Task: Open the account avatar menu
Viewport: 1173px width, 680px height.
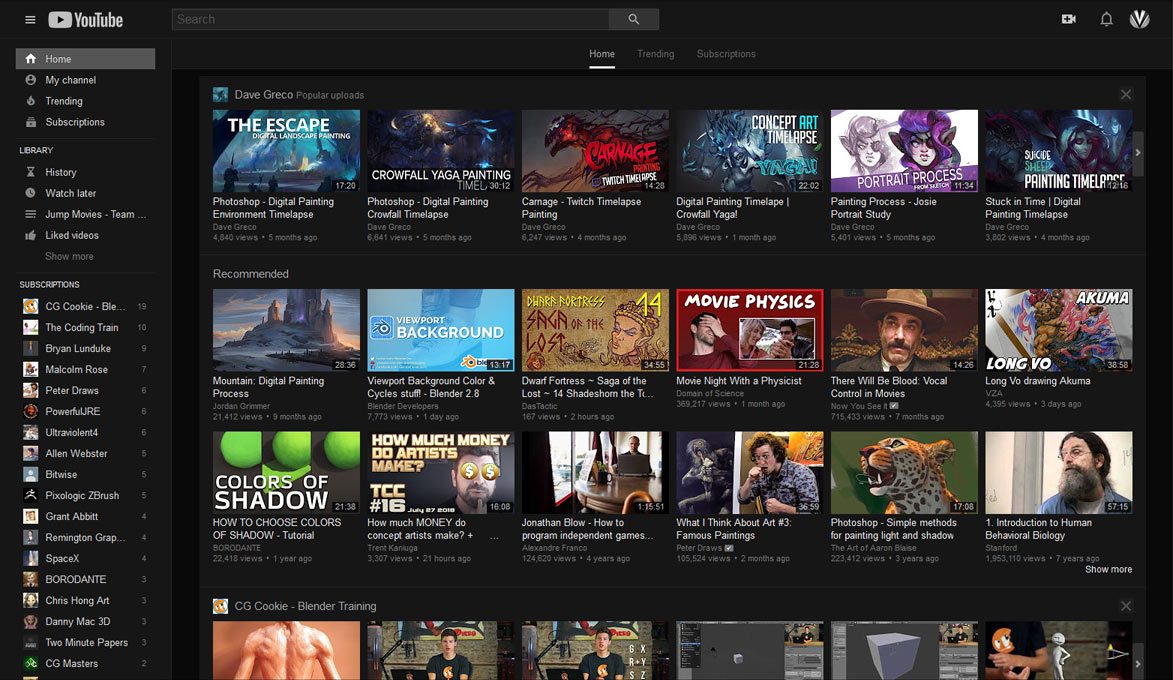Action: [x=1139, y=19]
